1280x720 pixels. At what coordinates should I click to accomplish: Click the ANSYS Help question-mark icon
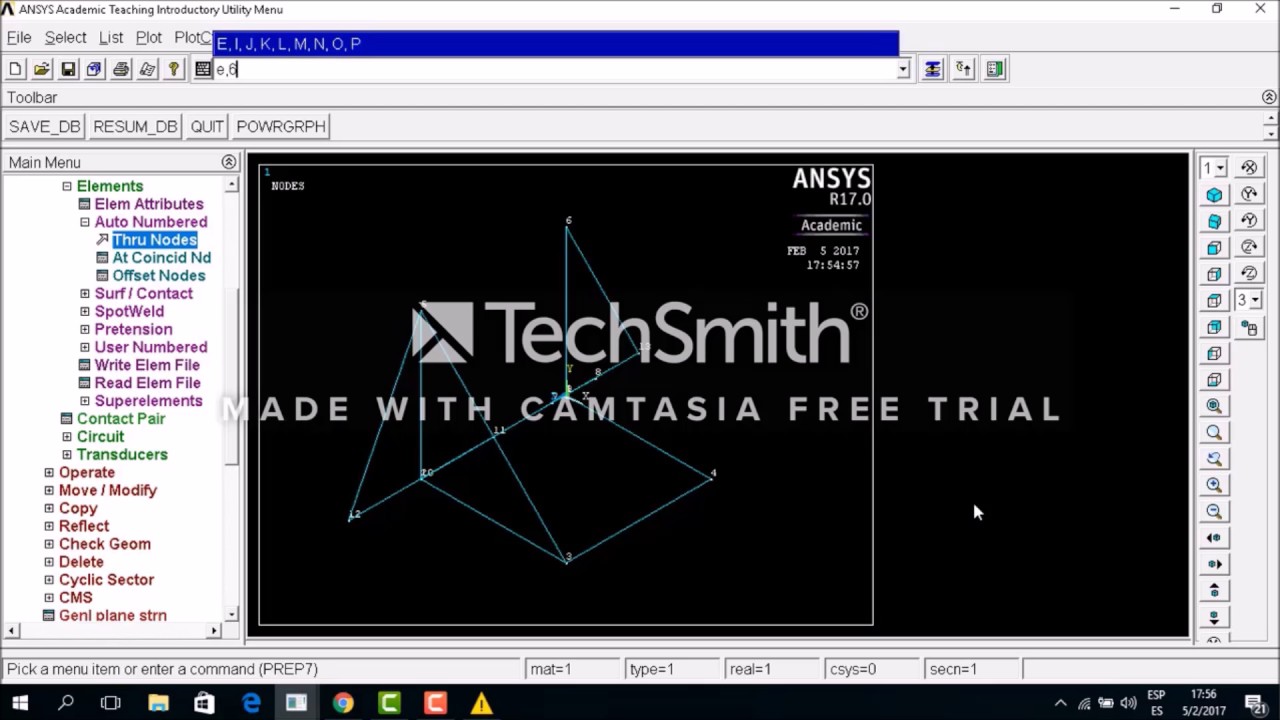pyautogui.click(x=174, y=69)
